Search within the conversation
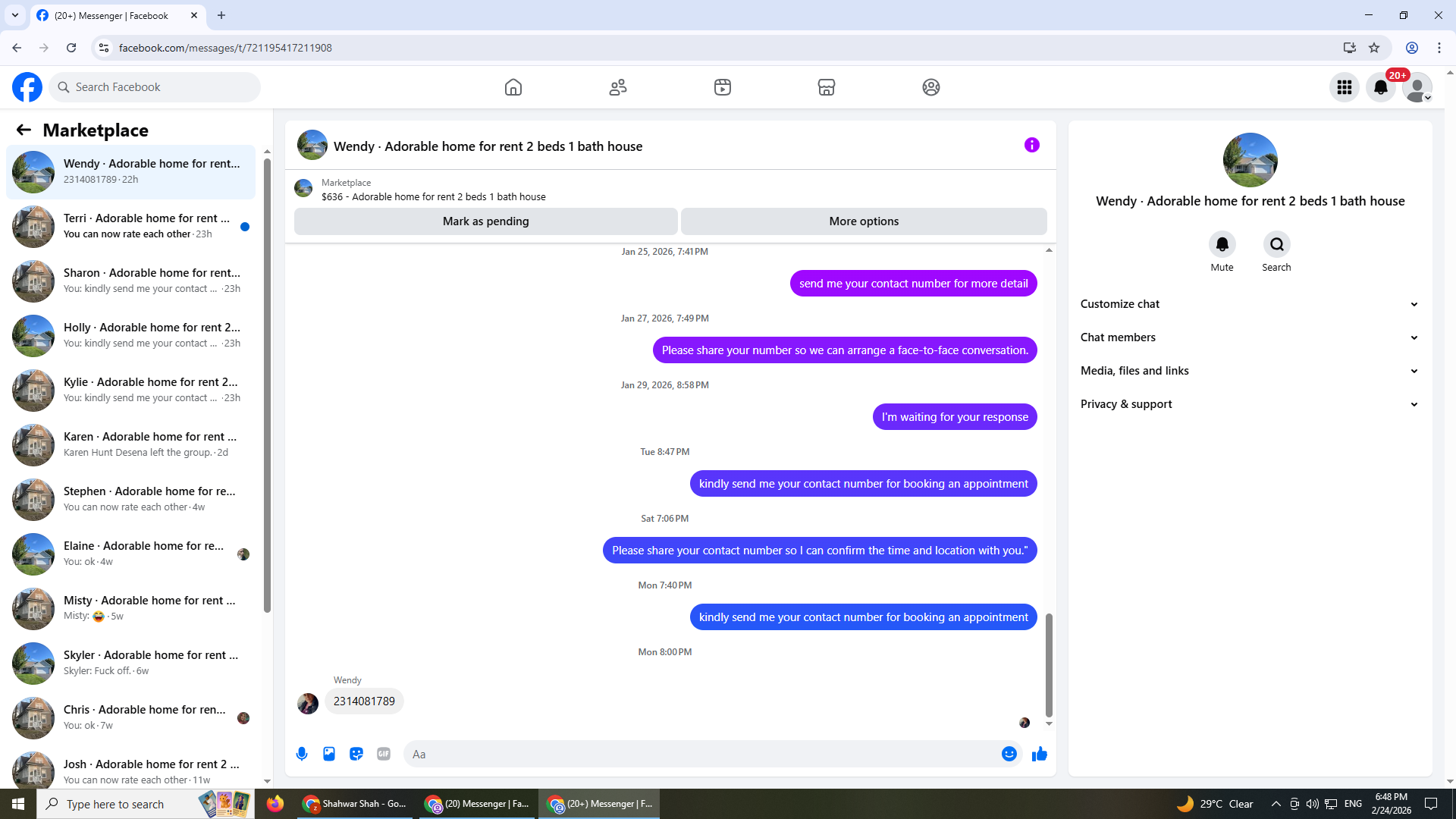Image resolution: width=1456 pixels, height=819 pixels. 1276,245
